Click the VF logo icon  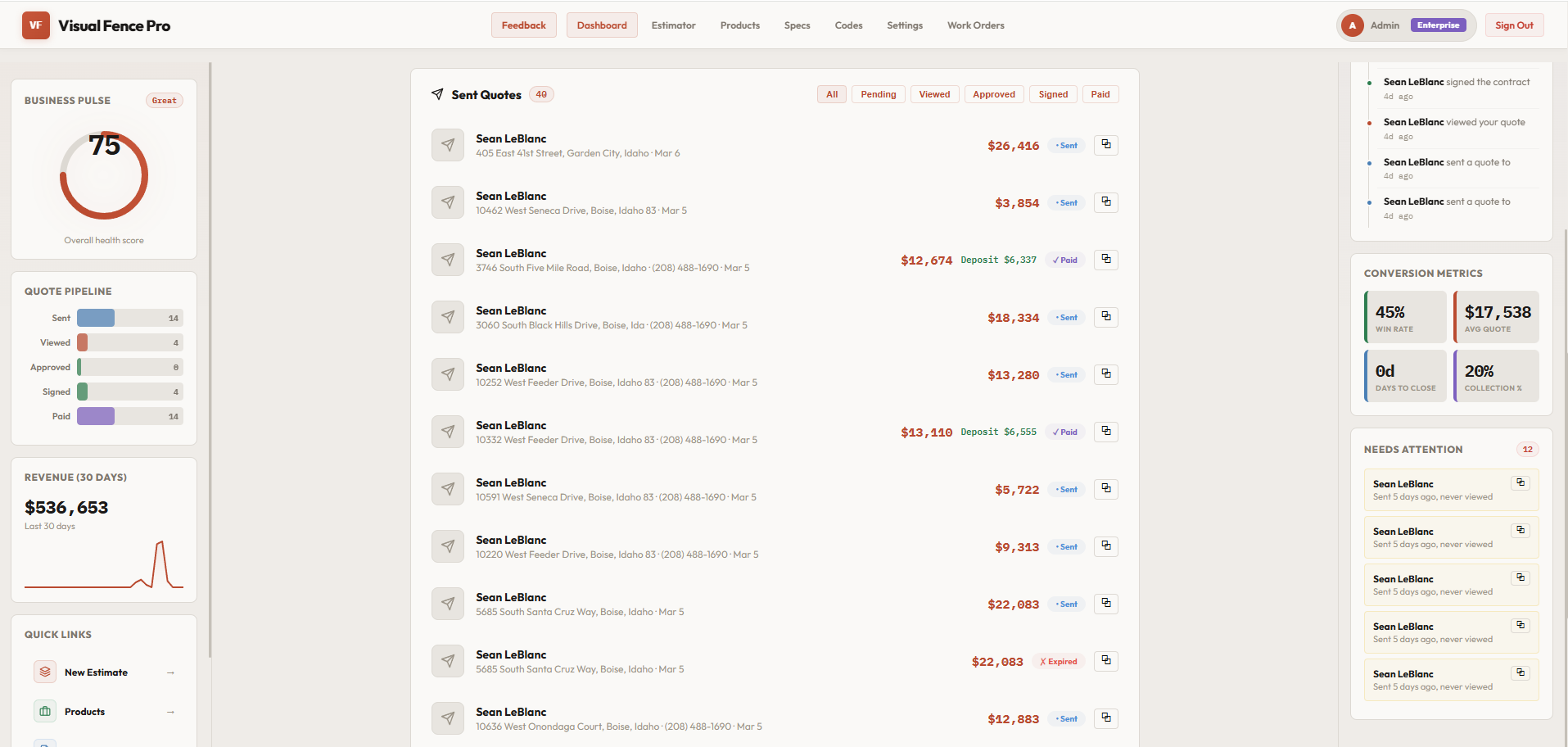point(35,25)
